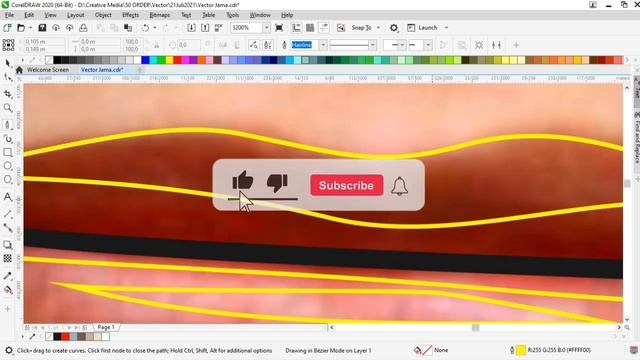Screen dimensions: 640x360
Task: Open the Launch dropdown
Action: click(x=446, y=28)
